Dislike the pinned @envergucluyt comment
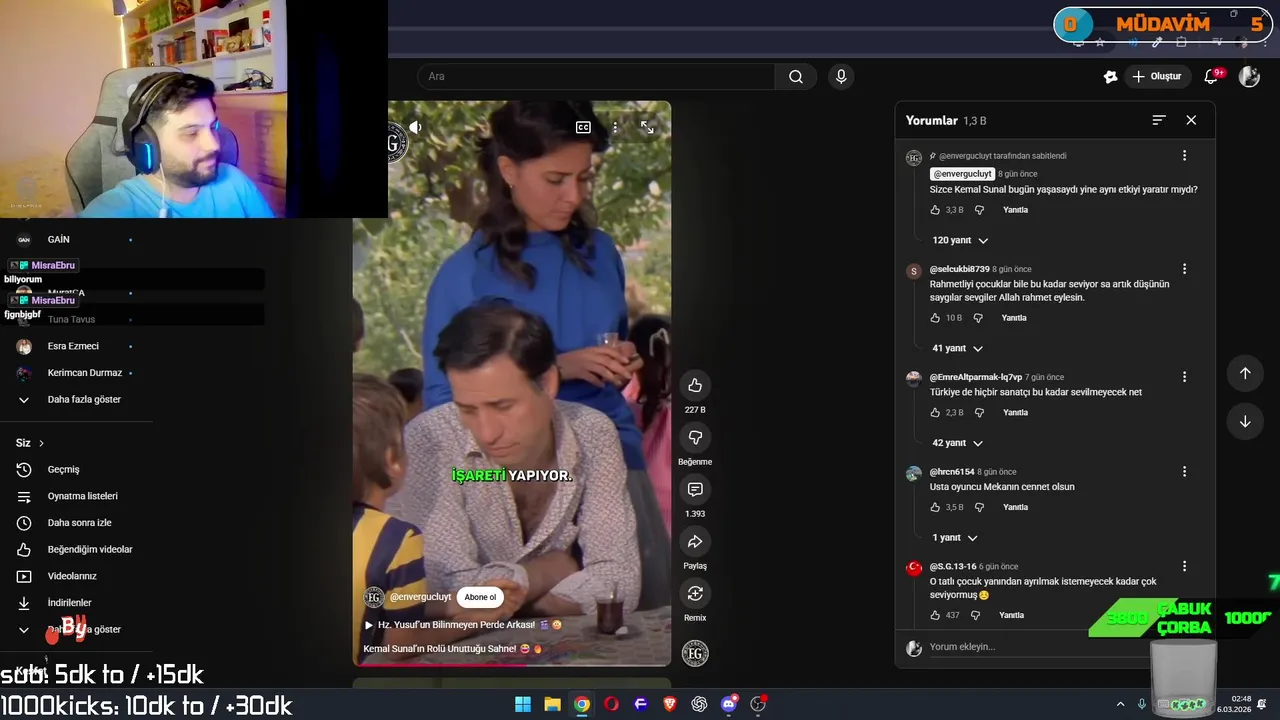 pos(979,210)
